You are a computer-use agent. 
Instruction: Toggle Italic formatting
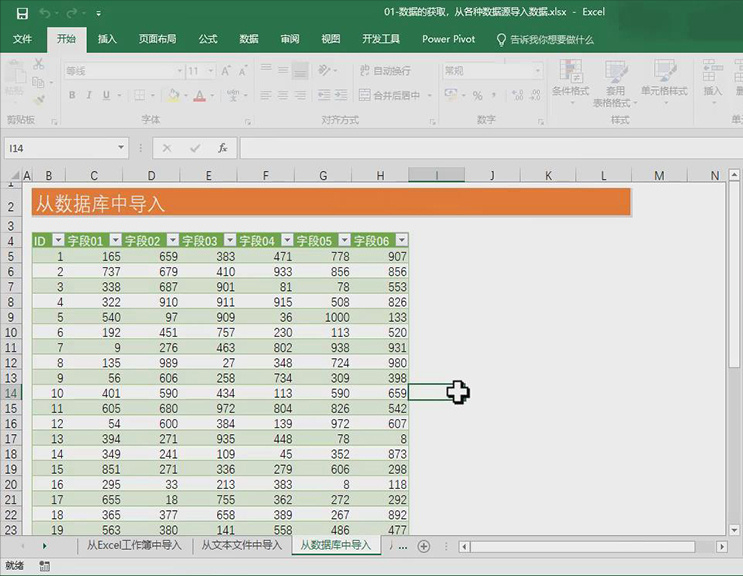[x=89, y=95]
